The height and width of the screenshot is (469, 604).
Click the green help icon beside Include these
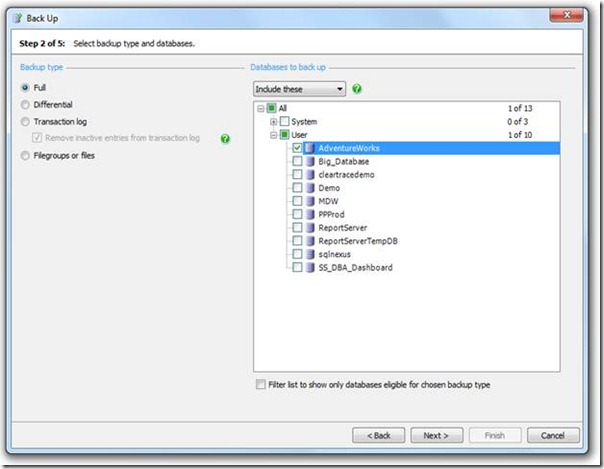coord(357,89)
